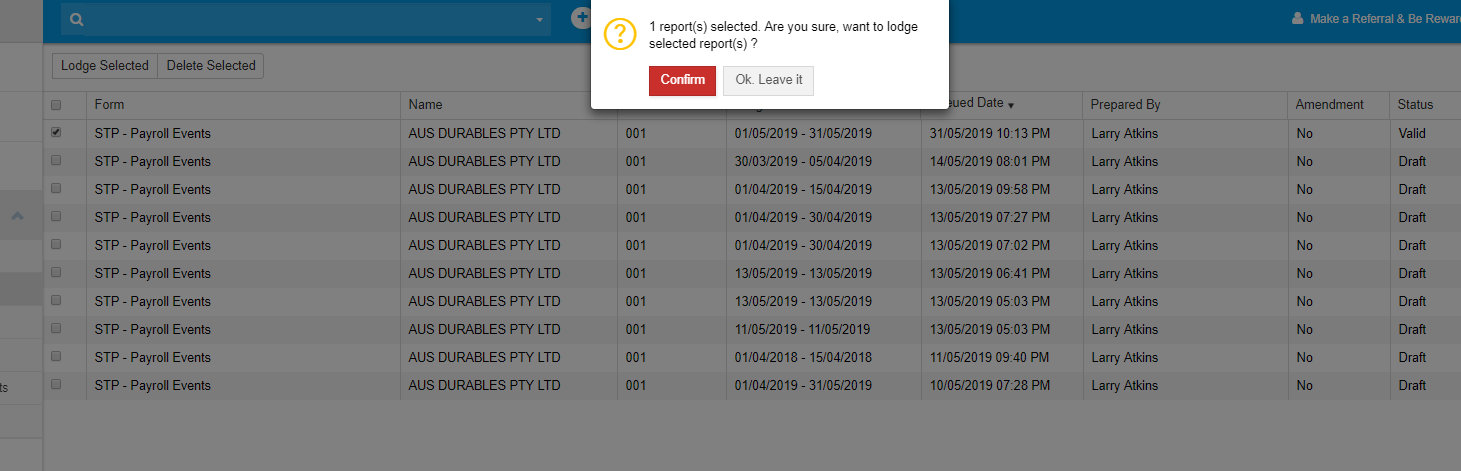Click the Amendment column header
The image size is (1461, 471).
1329,105
